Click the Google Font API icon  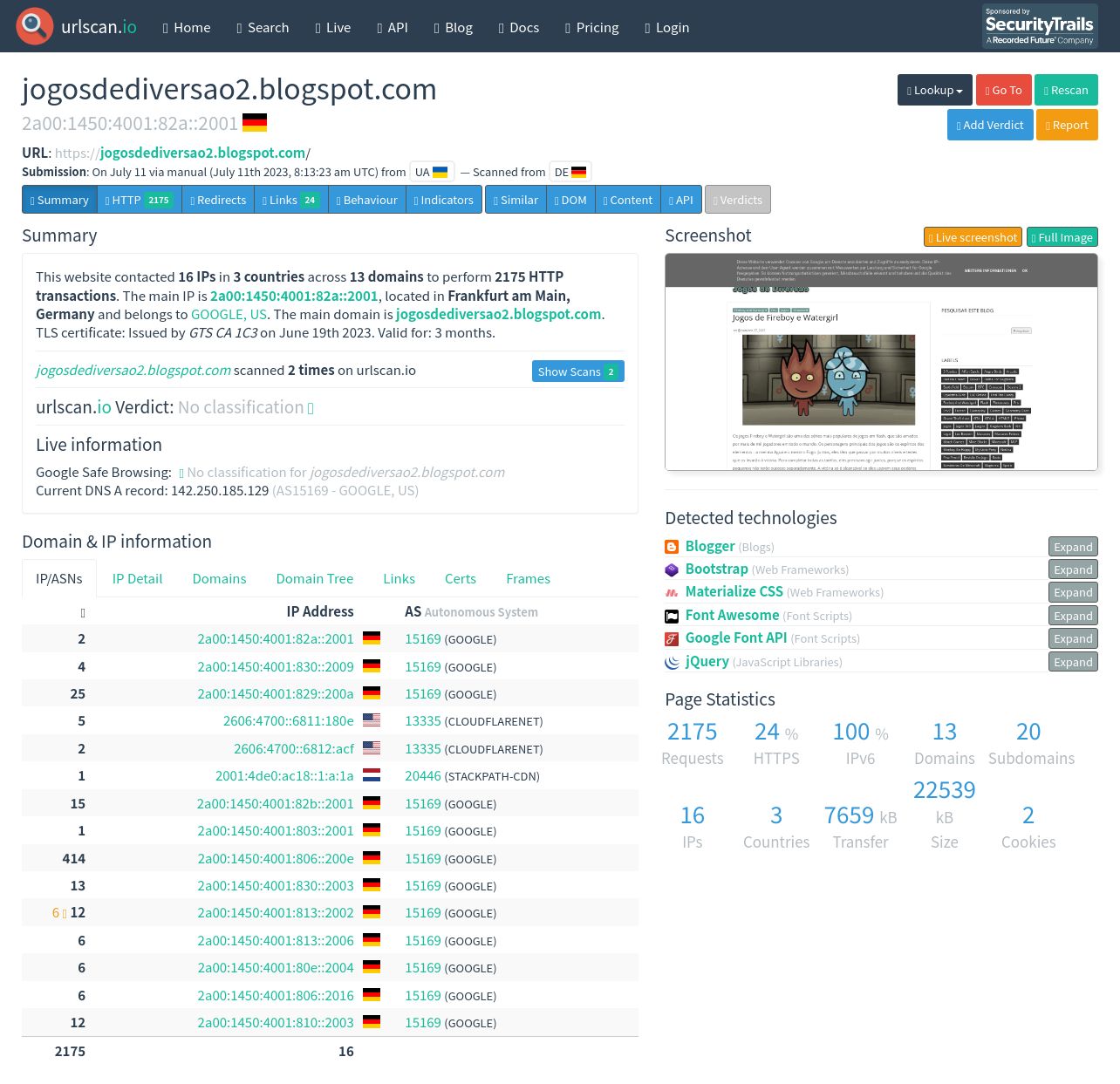pos(672,638)
